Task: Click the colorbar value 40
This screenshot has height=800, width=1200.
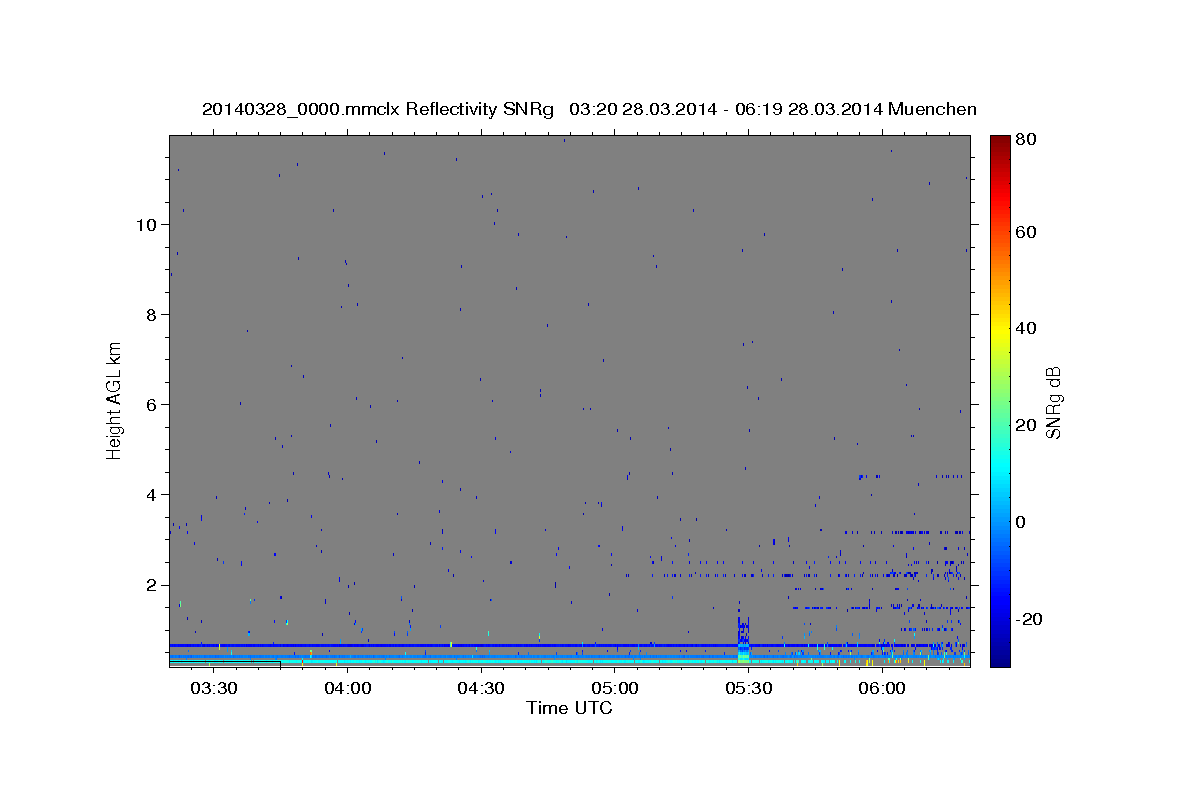Action: (1028, 328)
